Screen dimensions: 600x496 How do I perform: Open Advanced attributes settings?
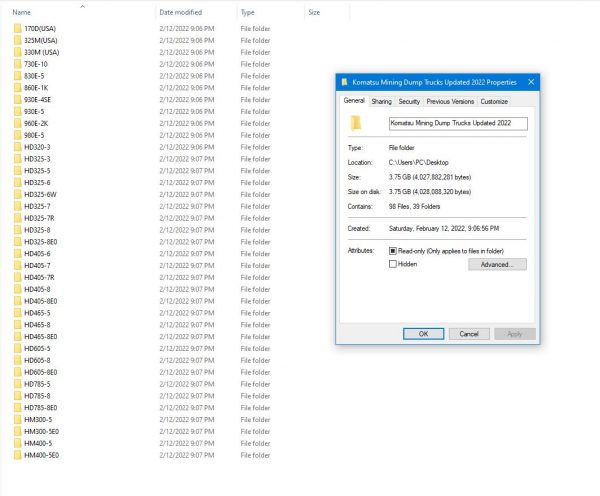click(x=497, y=264)
